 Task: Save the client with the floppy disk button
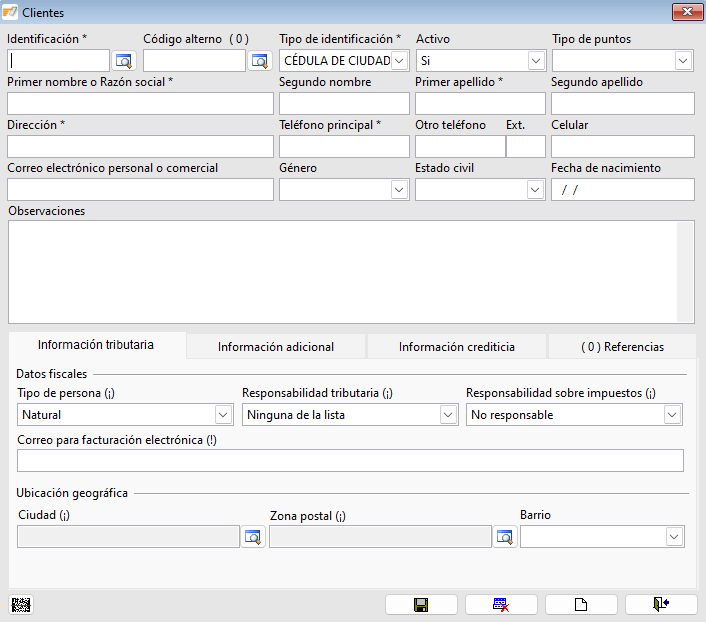tap(421, 604)
